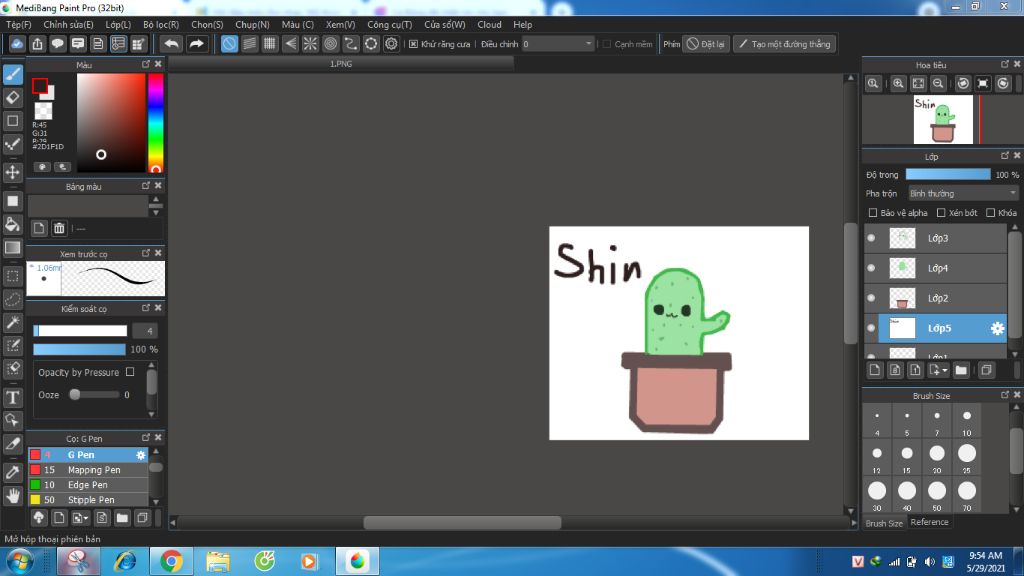Tick the Opacity by Pressure checkbox

130,372
